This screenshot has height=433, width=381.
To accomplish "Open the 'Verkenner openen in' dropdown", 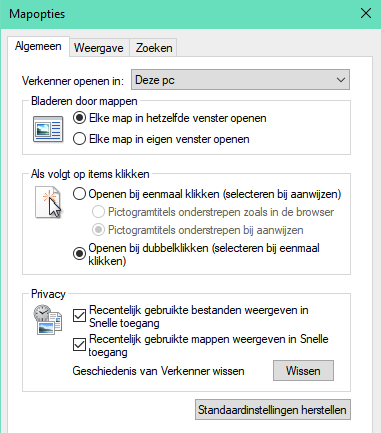I will (x=240, y=80).
